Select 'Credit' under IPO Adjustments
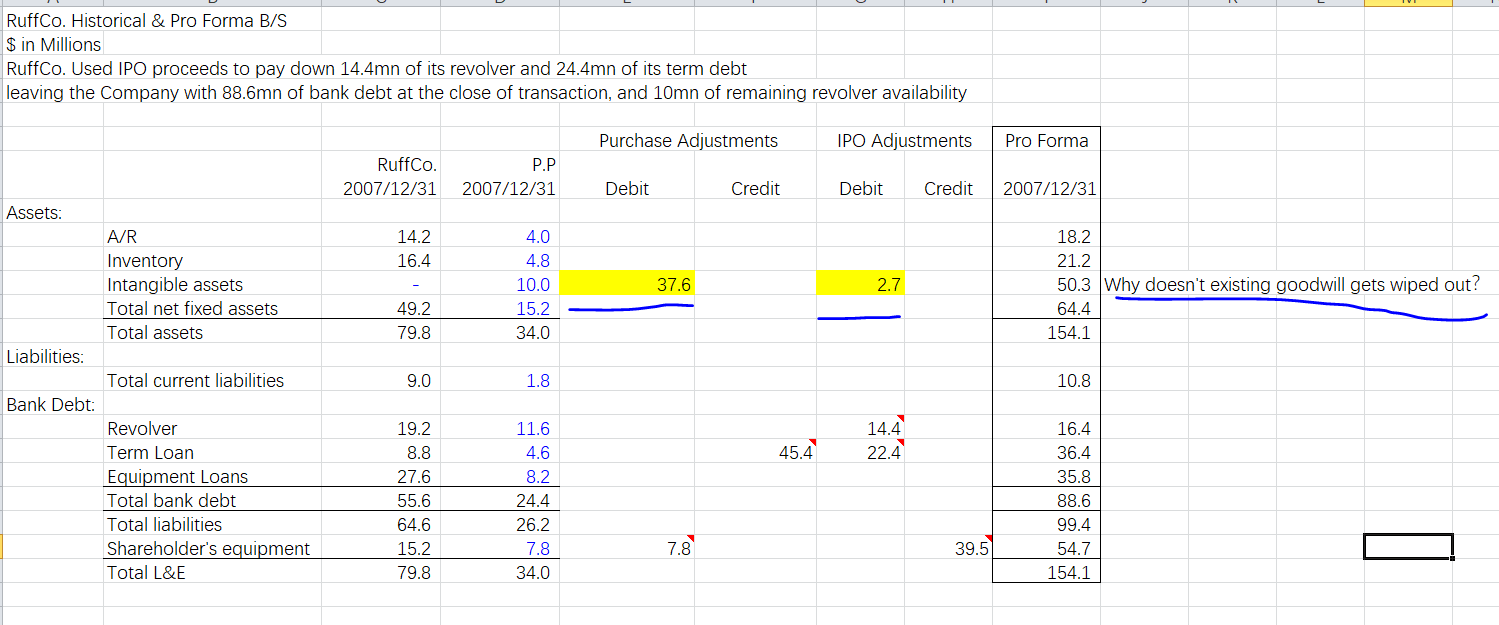The height and width of the screenshot is (625, 1499). point(948,188)
